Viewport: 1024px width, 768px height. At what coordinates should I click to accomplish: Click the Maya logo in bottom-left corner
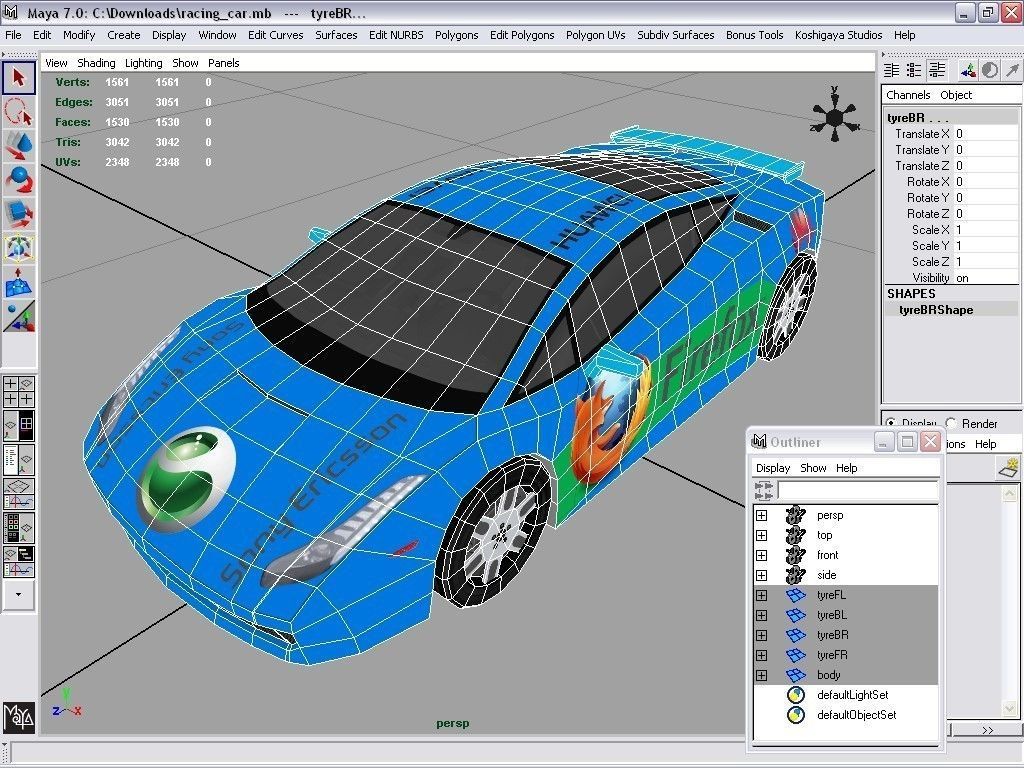19,717
